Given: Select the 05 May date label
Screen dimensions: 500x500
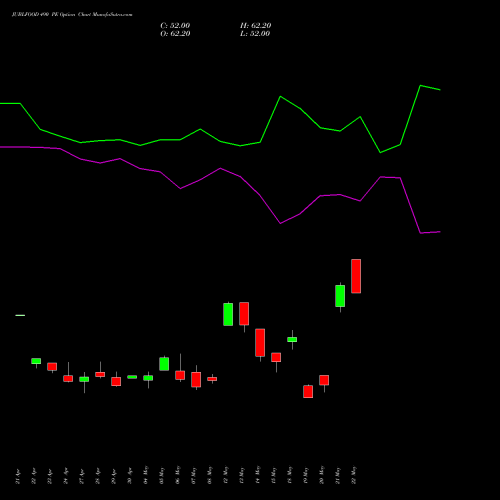Looking at the screenshot, I should coord(162,475).
